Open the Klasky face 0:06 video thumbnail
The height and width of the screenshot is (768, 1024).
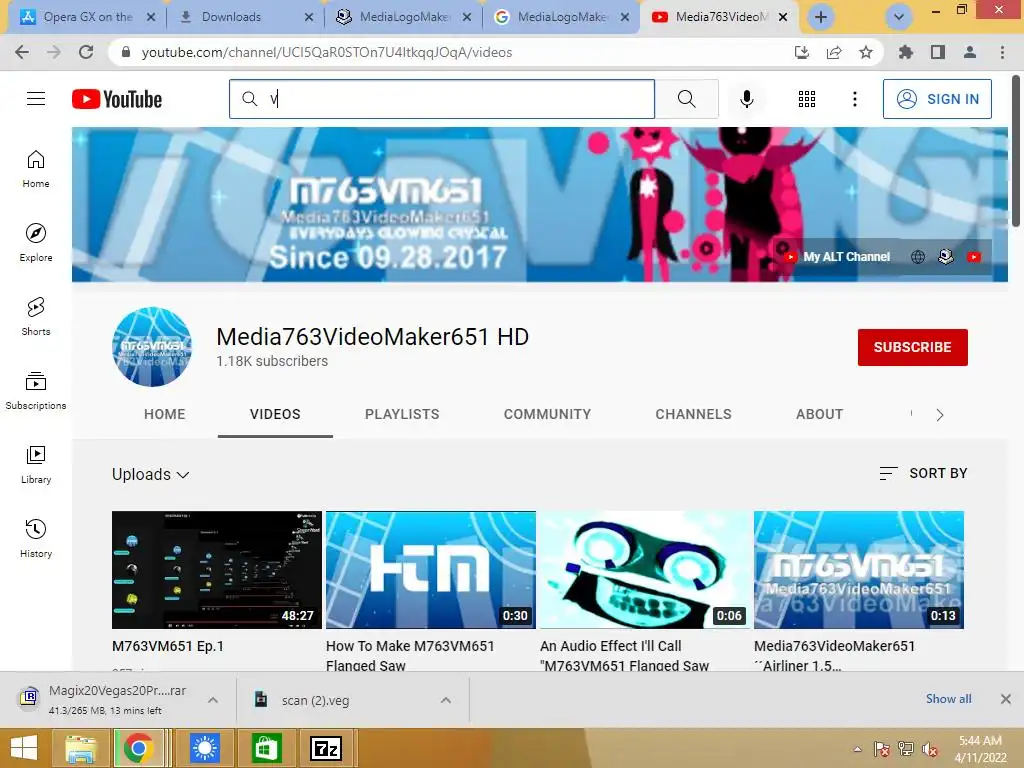click(645, 569)
